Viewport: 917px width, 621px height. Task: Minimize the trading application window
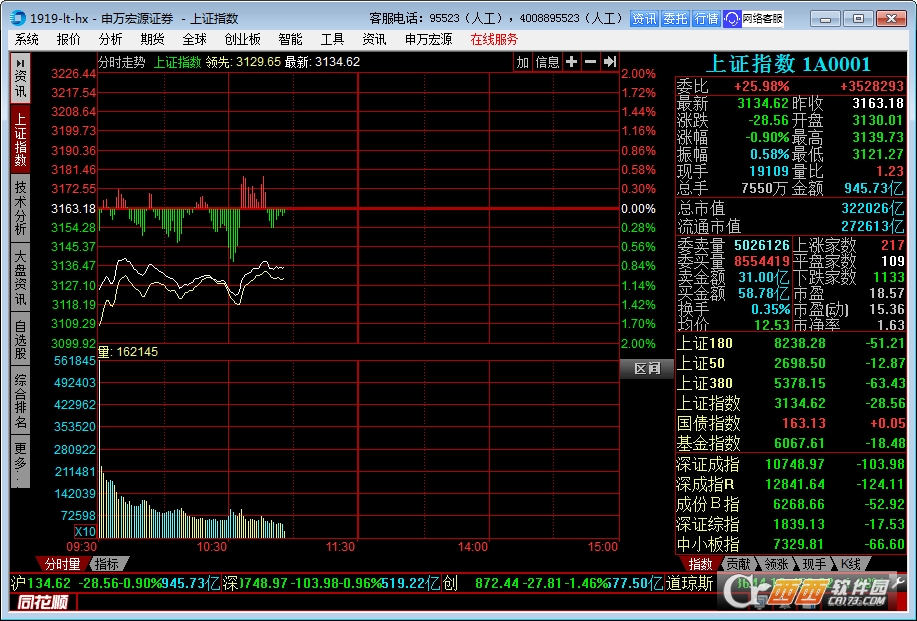point(825,19)
